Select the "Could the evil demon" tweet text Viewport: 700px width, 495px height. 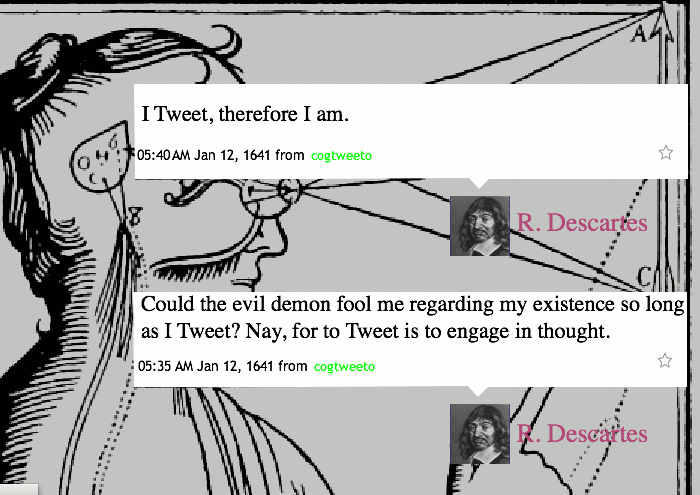(412, 318)
